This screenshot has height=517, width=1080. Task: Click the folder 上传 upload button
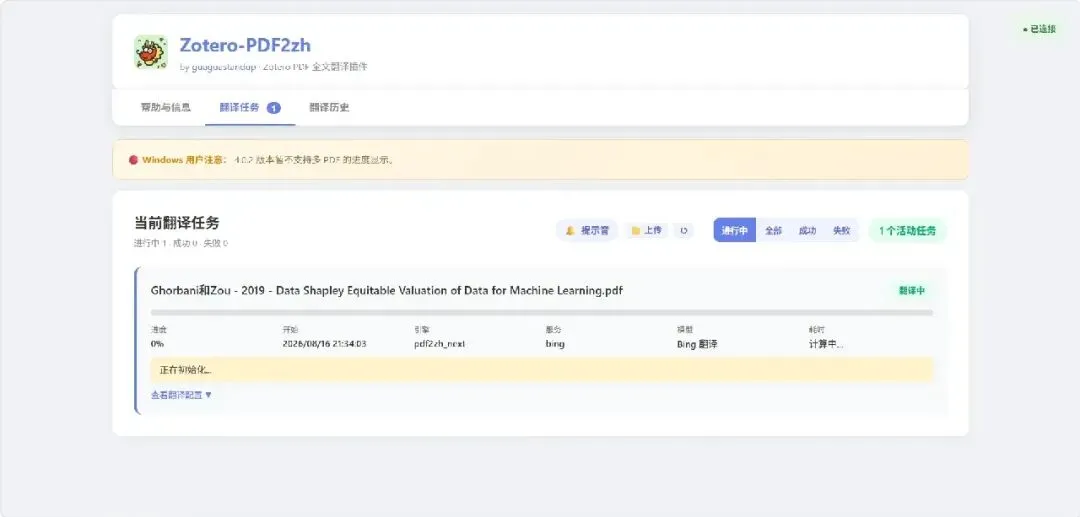pos(646,231)
